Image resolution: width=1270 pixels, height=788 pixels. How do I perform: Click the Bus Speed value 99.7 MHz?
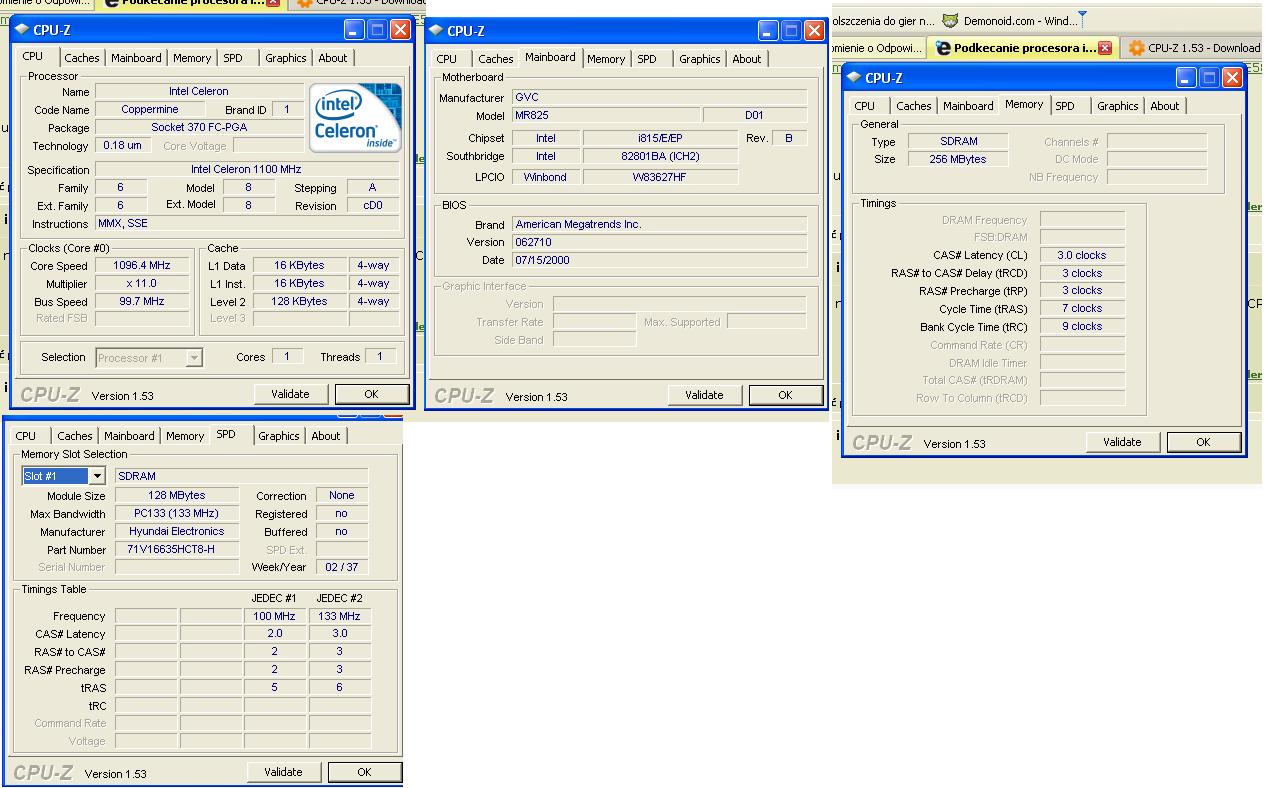tap(143, 302)
